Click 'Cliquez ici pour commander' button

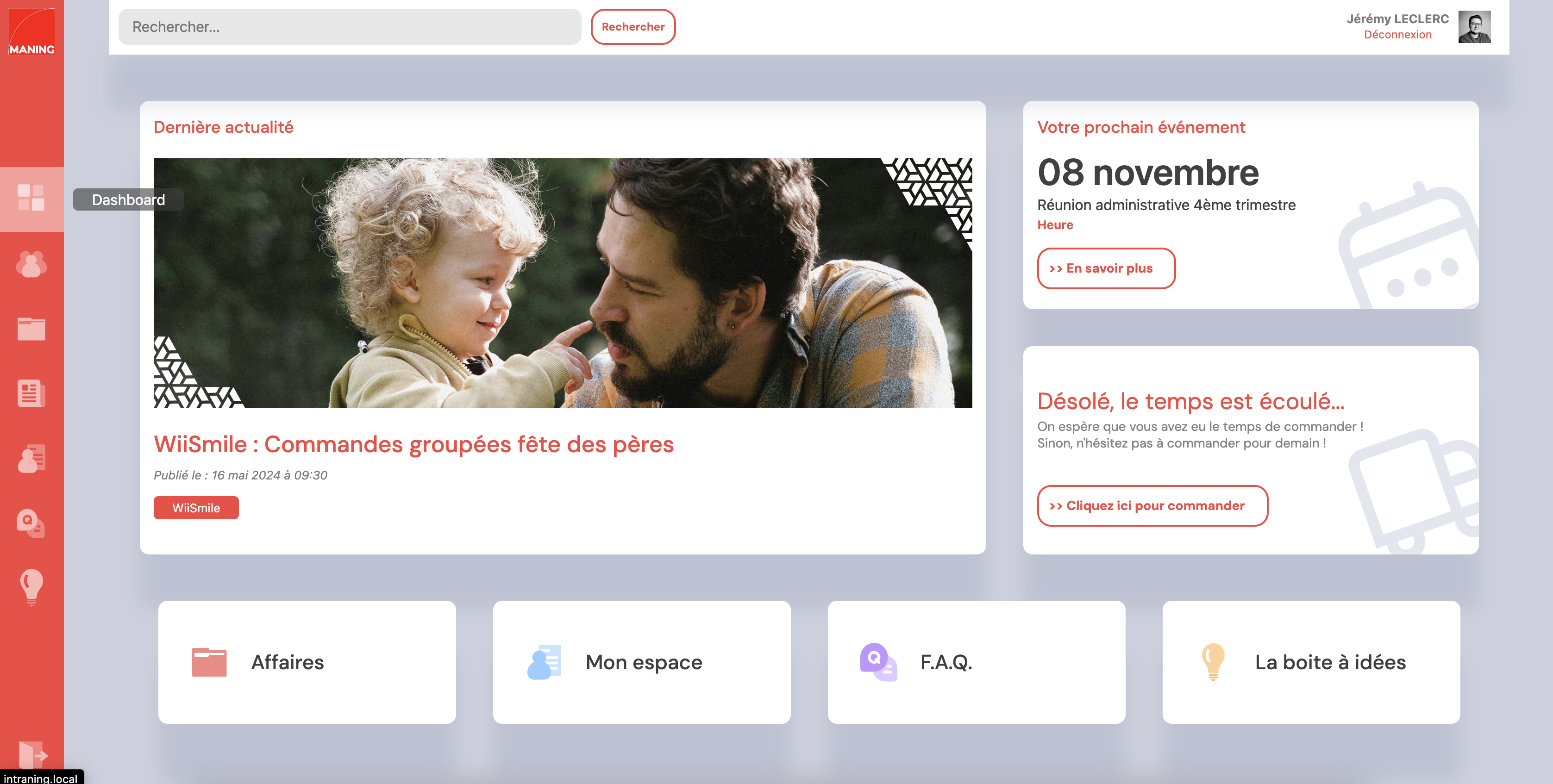(1152, 505)
